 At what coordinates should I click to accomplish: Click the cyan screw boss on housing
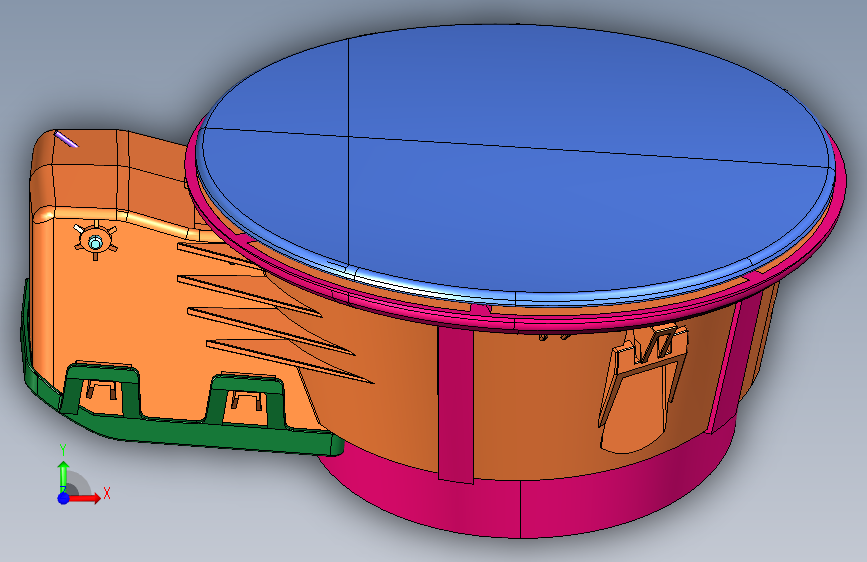tap(95, 242)
